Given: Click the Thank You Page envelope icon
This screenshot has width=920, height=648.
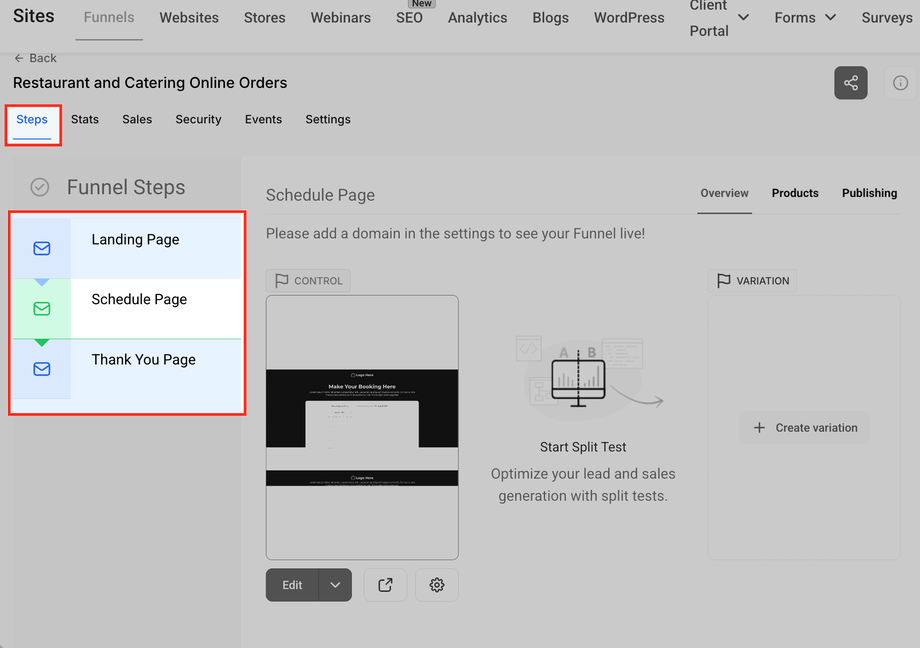Looking at the screenshot, I should (x=42, y=369).
